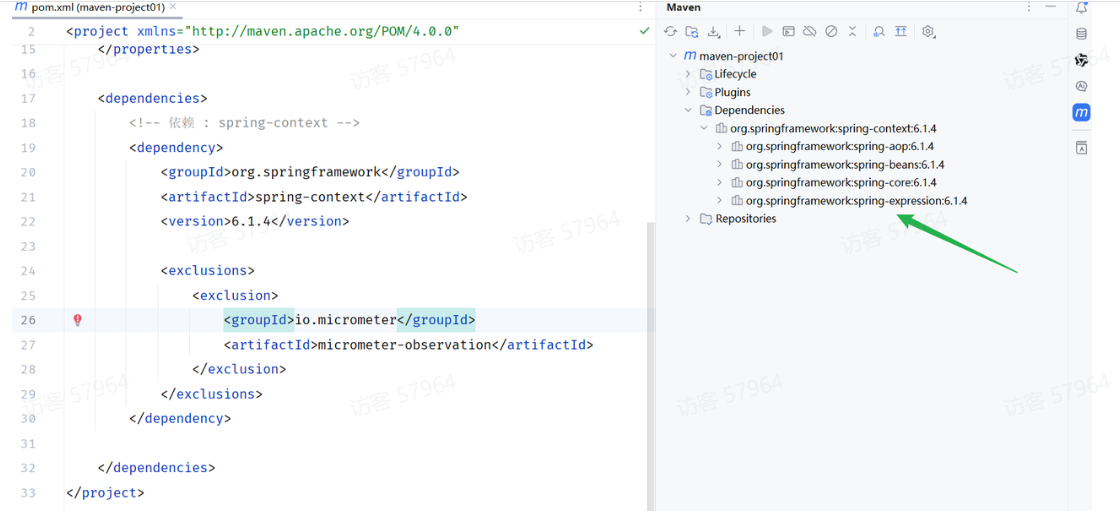Open Notifications bell in right stripe
Image resolution: width=1120 pixels, height=525 pixels.
coord(1081,8)
